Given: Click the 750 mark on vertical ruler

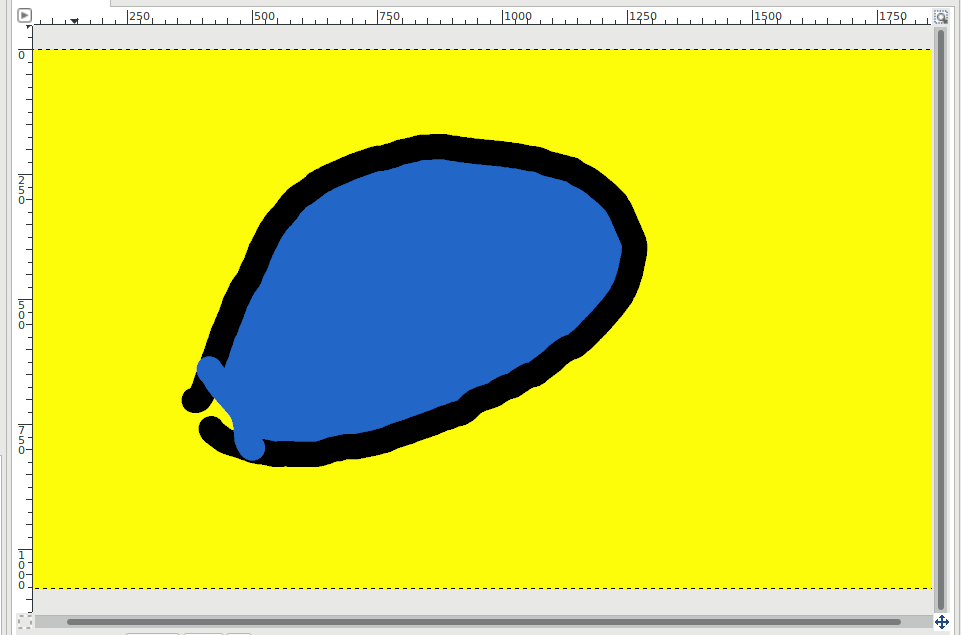Looking at the screenshot, I should pos(21,440).
